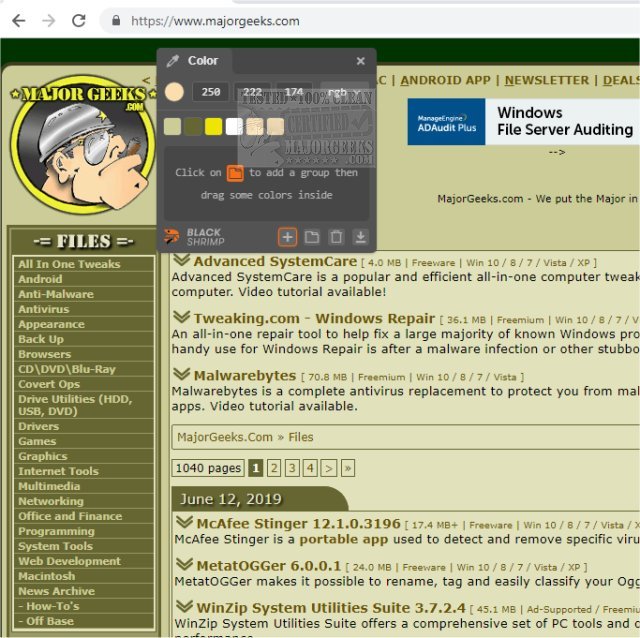Go to page 2 of files
Image resolution: width=640 pixels, height=638 pixels.
(x=274, y=468)
